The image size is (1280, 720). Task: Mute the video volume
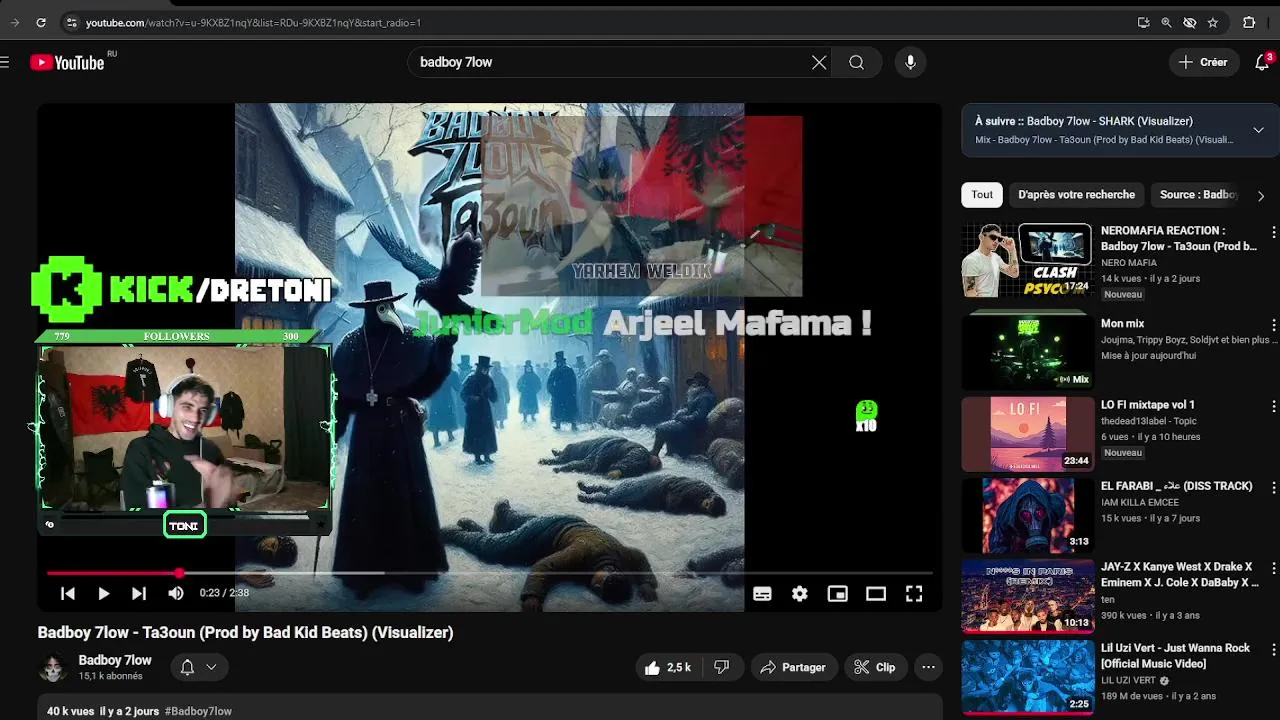(x=176, y=593)
